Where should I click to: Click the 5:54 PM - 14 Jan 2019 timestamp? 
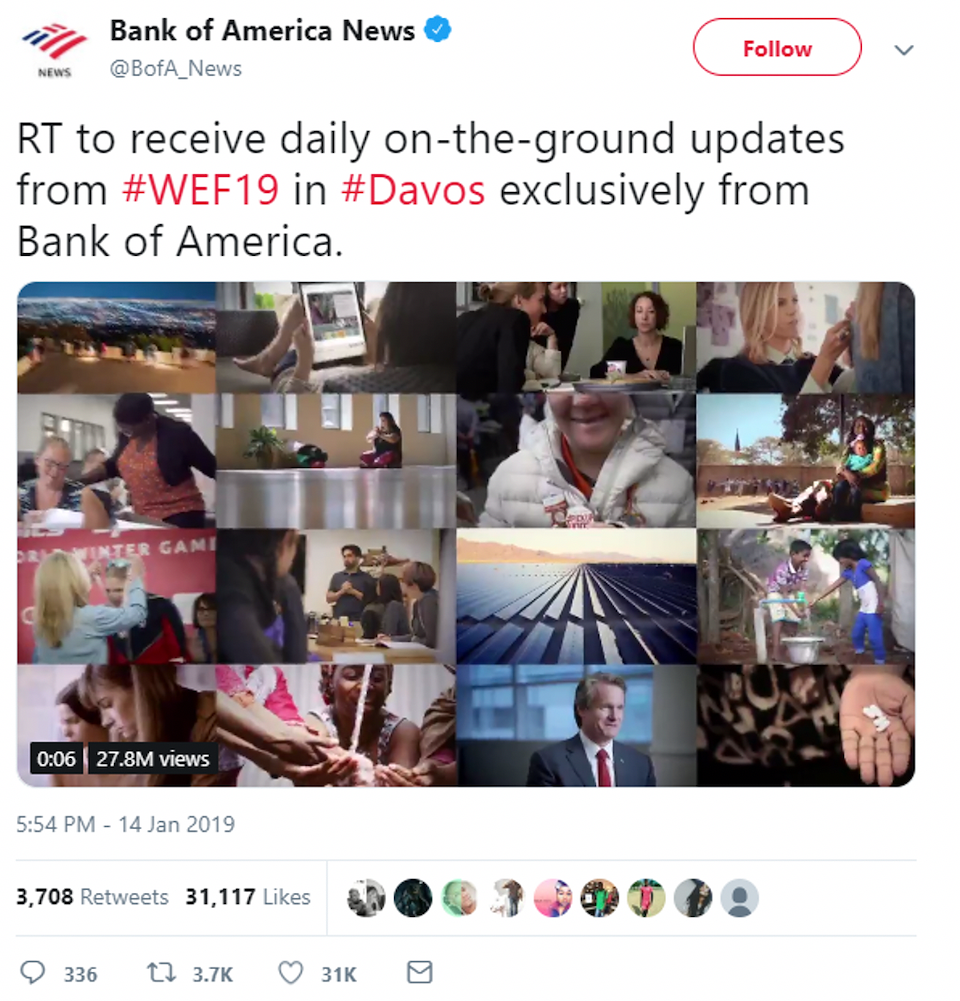(125, 824)
